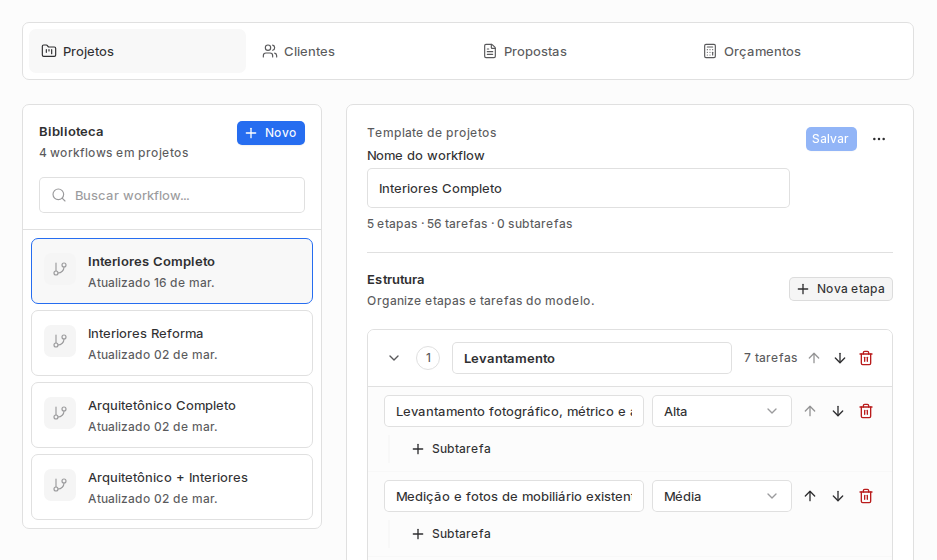This screenshot has width=937, height=560.
Task: Edit the Levantamento stage name field
Action: 592,358
